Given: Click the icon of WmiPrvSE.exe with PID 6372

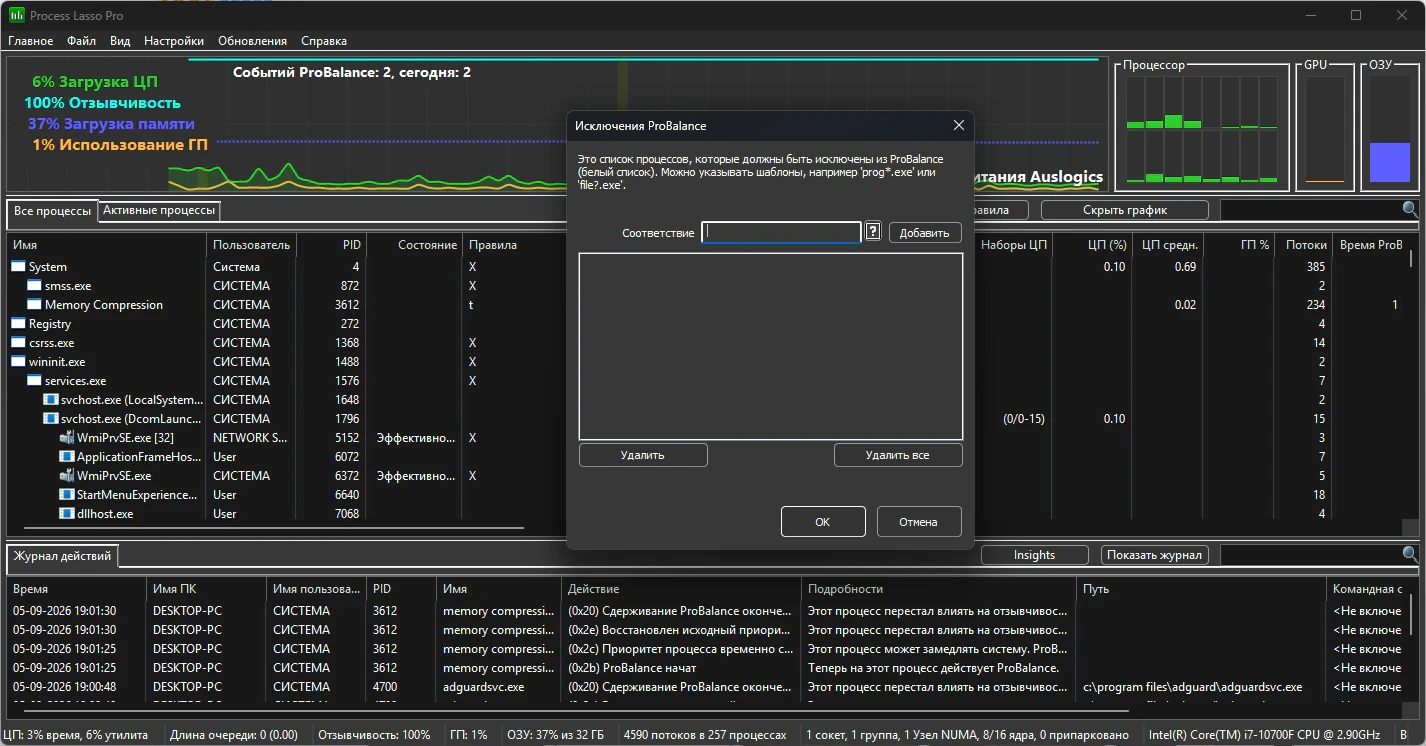Looking at the screenshot, I should [66, 476].
